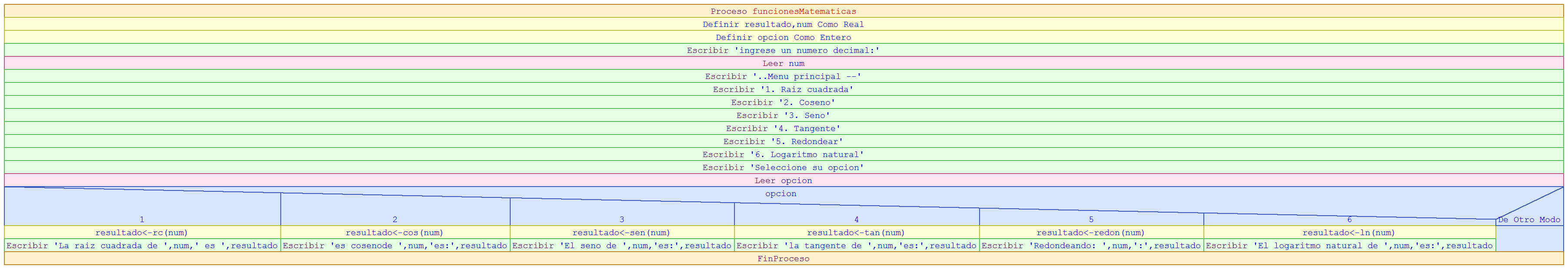Click the 'opcion' switch expression label
This screenshot has height=269, width=1568.
[x=781, y=194]
